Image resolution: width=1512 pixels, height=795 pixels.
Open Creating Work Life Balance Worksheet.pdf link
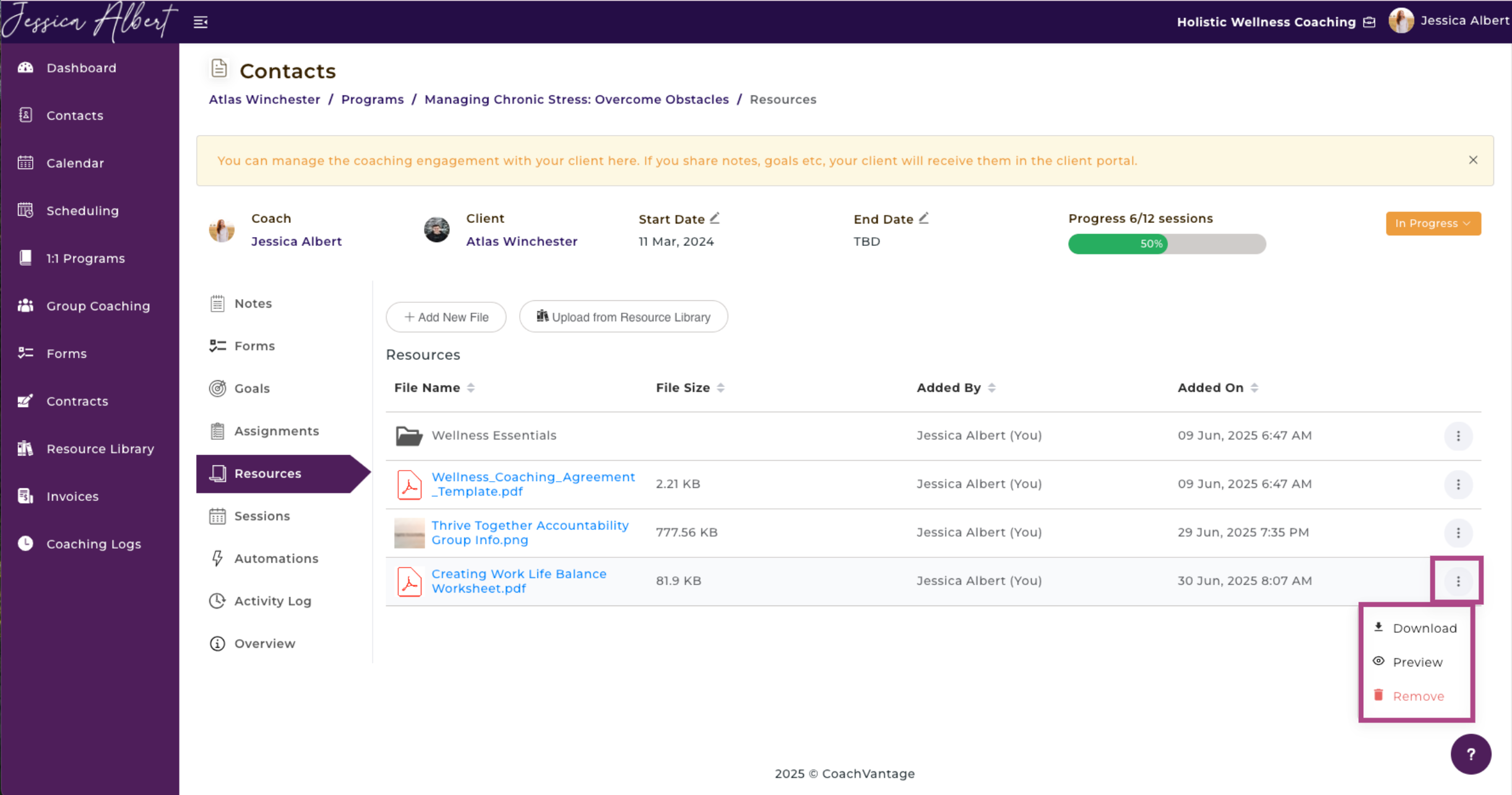(519, 581)
